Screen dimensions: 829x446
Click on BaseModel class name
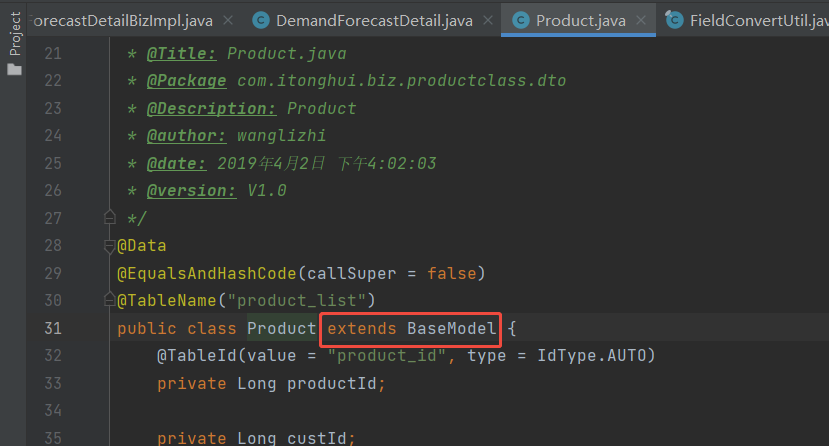tap(452, 328)
